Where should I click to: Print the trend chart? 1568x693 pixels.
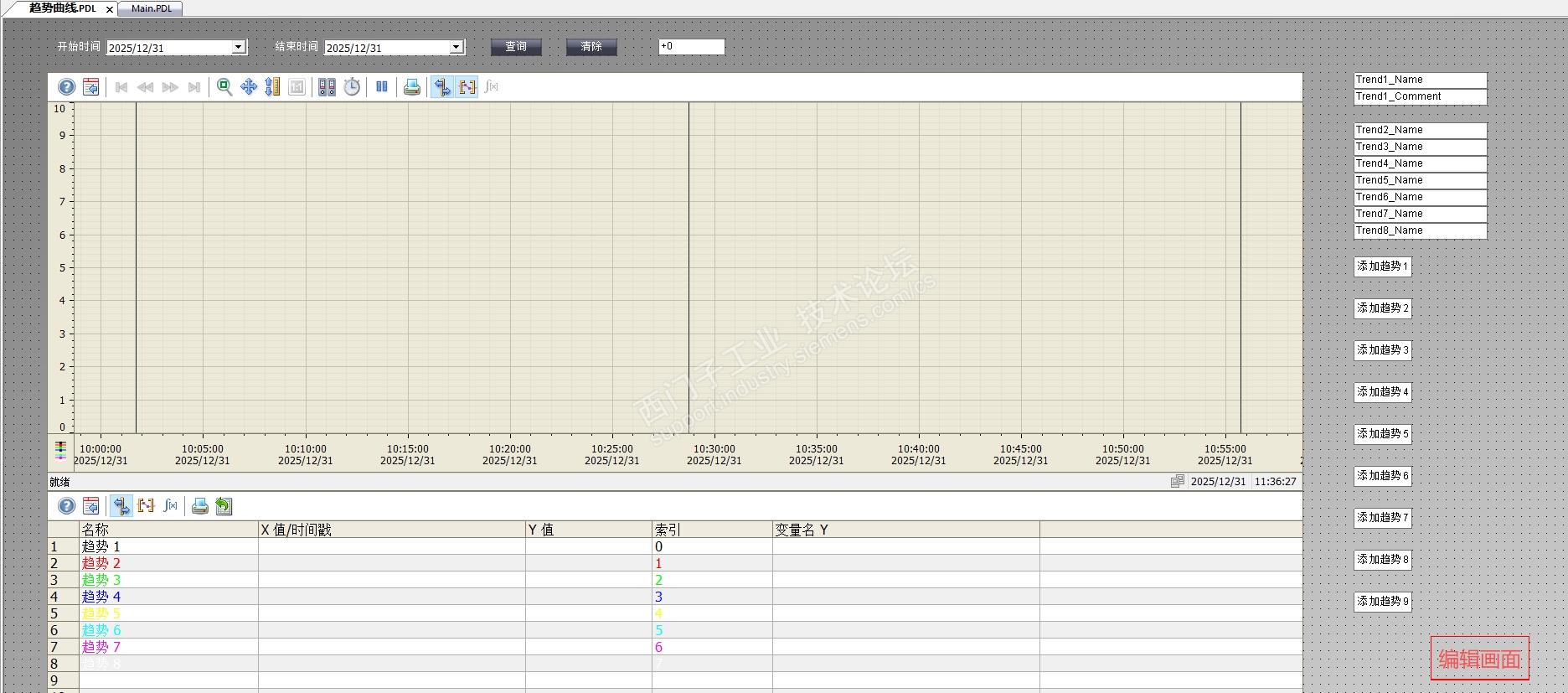click(x=412, y=87)
